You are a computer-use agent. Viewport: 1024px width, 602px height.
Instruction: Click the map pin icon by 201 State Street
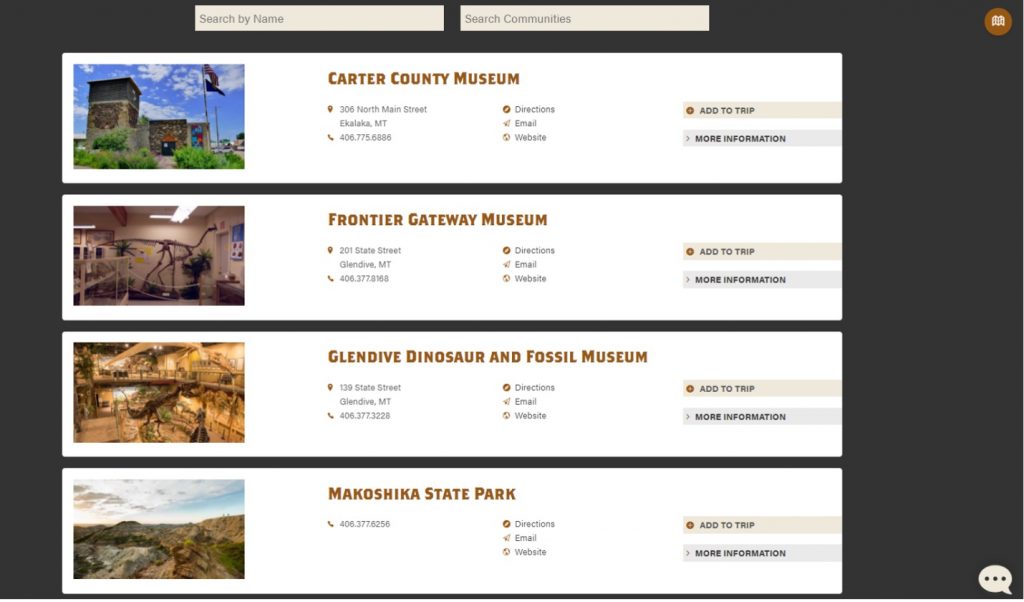point(330,251)
